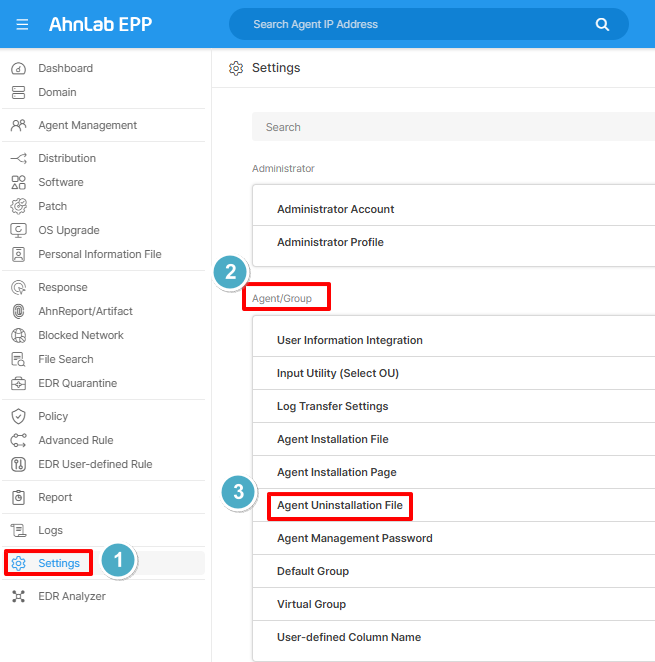Click the Logs scroll icon
655x662 pixels.
click(18, 531)
